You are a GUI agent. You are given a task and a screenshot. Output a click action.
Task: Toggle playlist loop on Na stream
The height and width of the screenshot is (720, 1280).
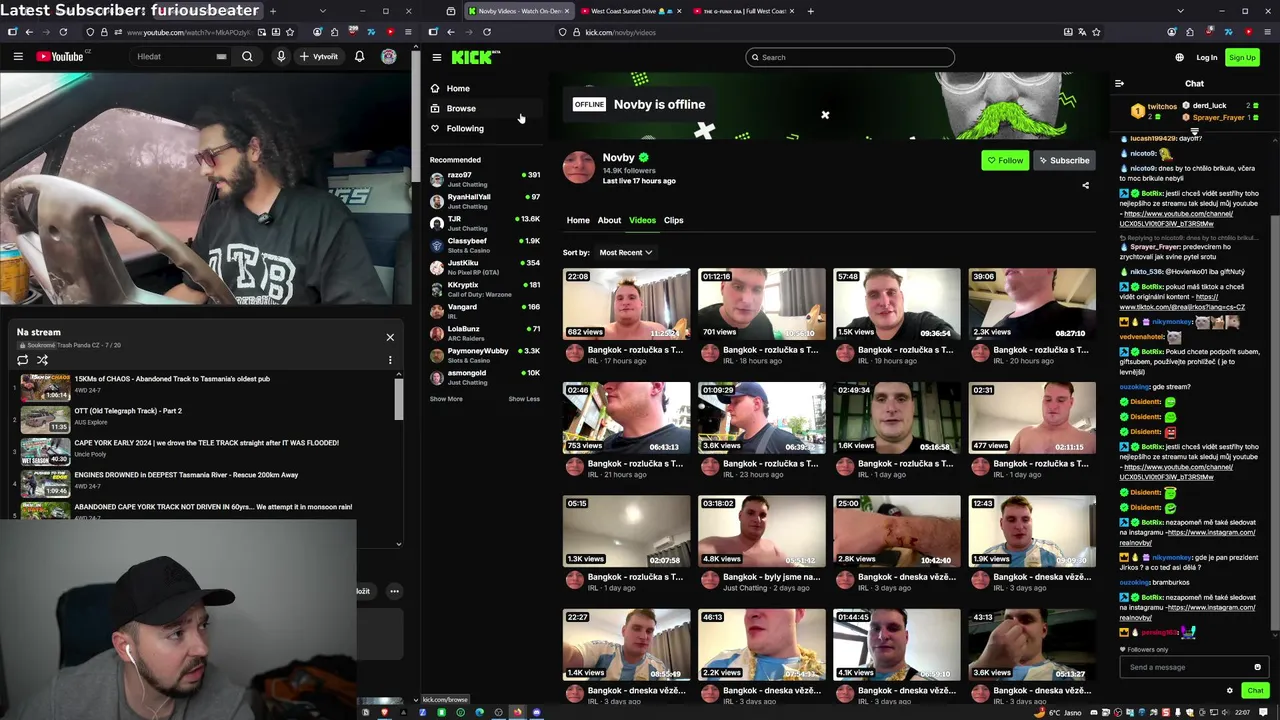pyautogui.click(x=23, y=360)
